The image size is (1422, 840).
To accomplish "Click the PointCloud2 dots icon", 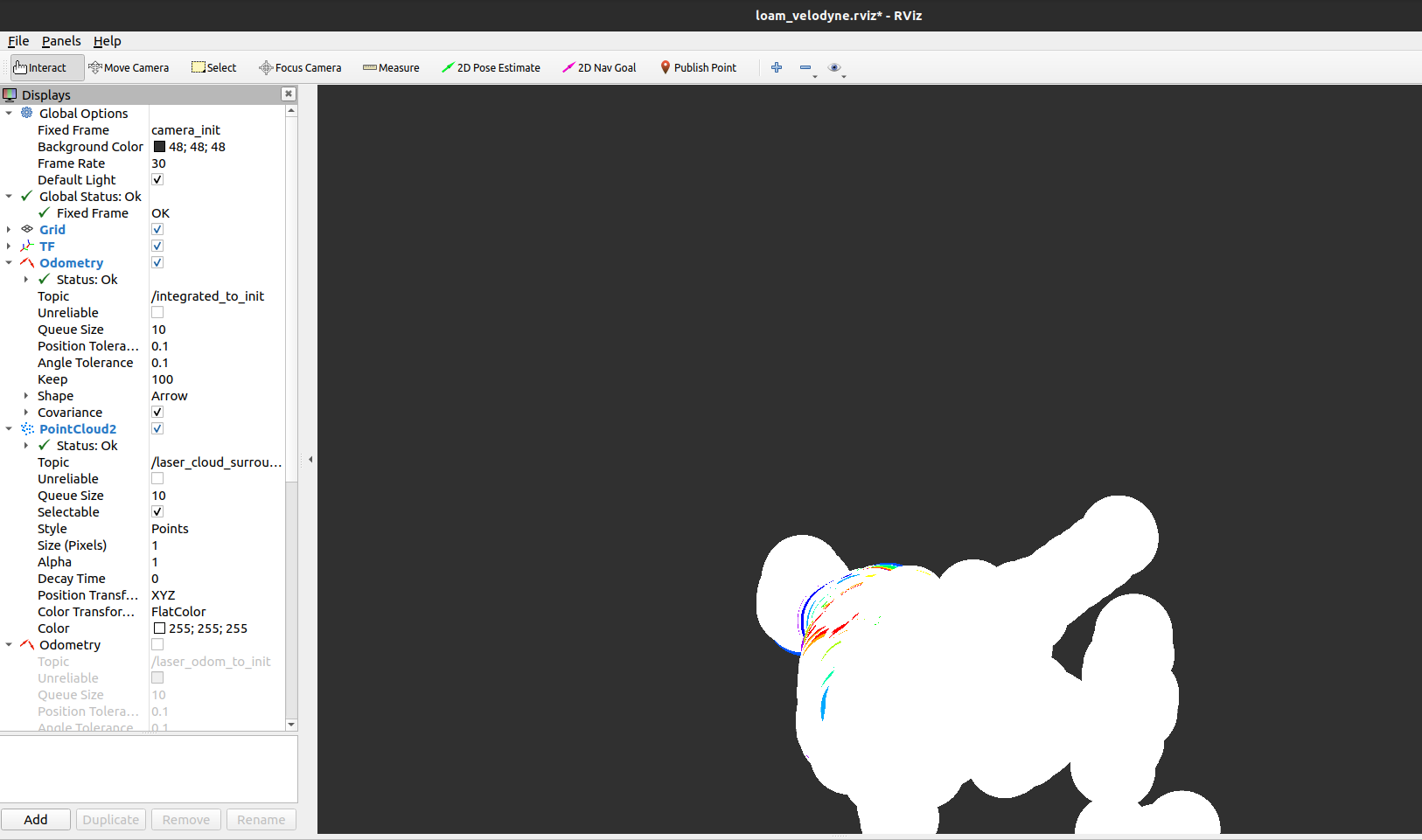I will point(27,428).
